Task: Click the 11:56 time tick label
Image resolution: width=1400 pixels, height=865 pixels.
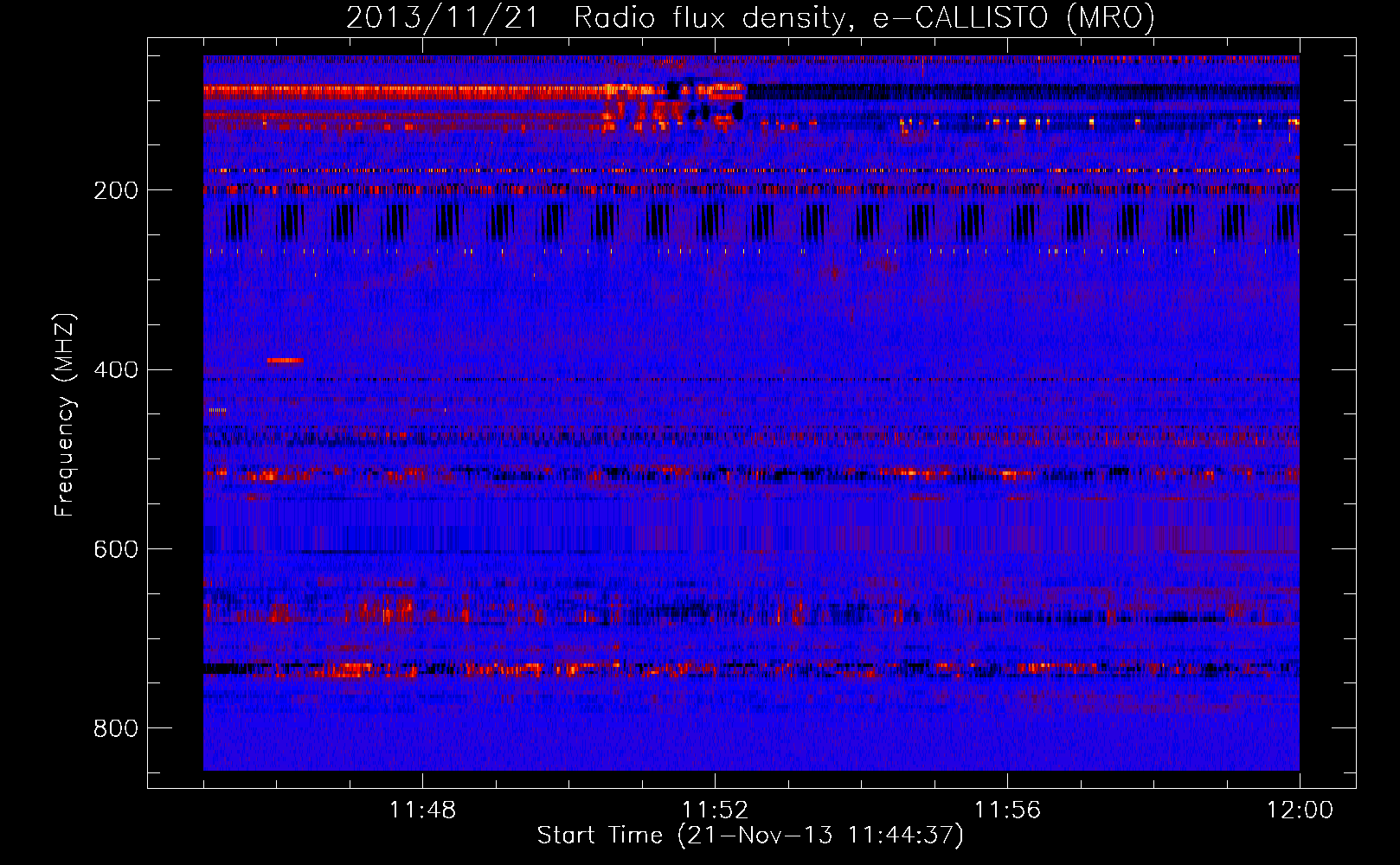Action: tap(1007, 811)
